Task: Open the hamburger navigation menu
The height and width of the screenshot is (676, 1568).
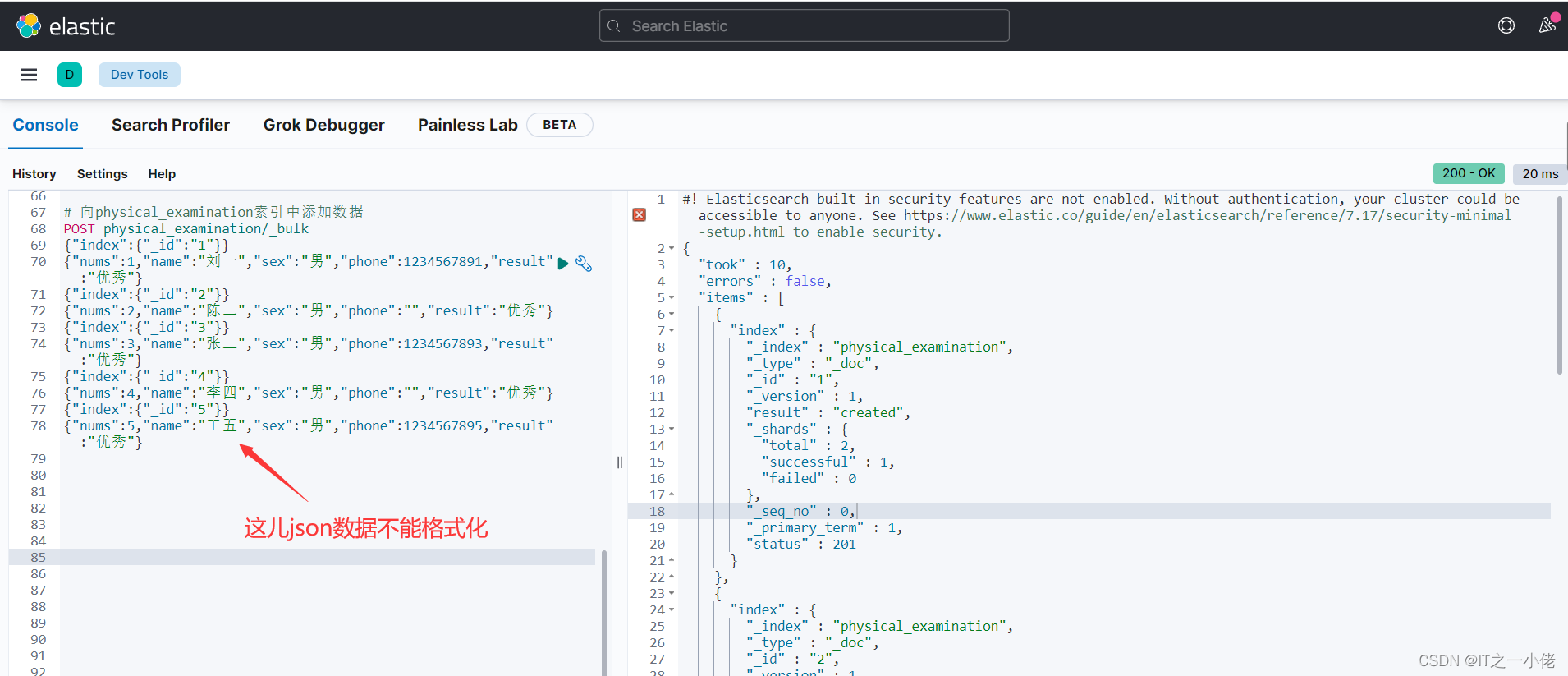Action: [29, 75]
